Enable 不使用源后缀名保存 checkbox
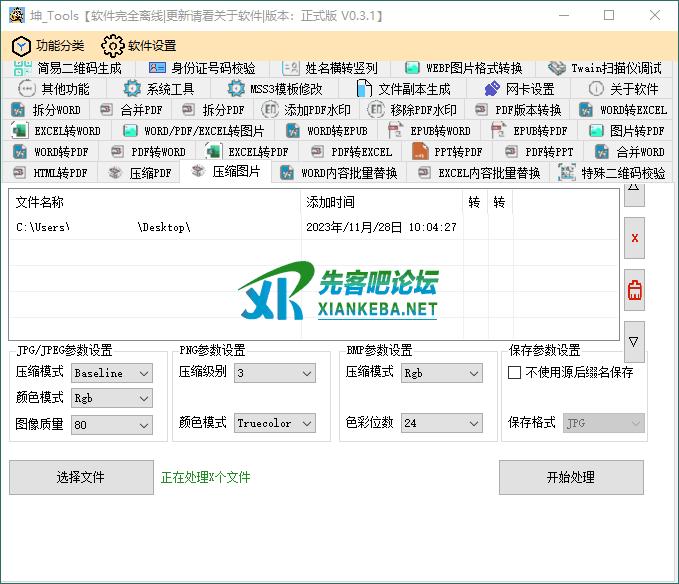Screen dimensions: 679x584 pos(515,373)
